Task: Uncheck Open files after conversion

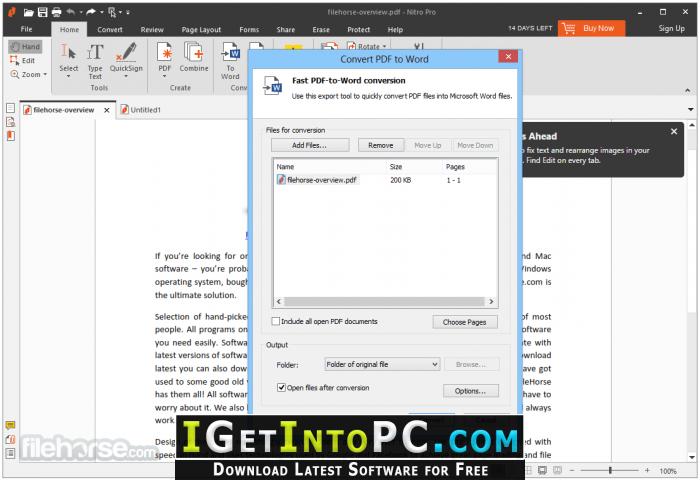Action: 281,387
